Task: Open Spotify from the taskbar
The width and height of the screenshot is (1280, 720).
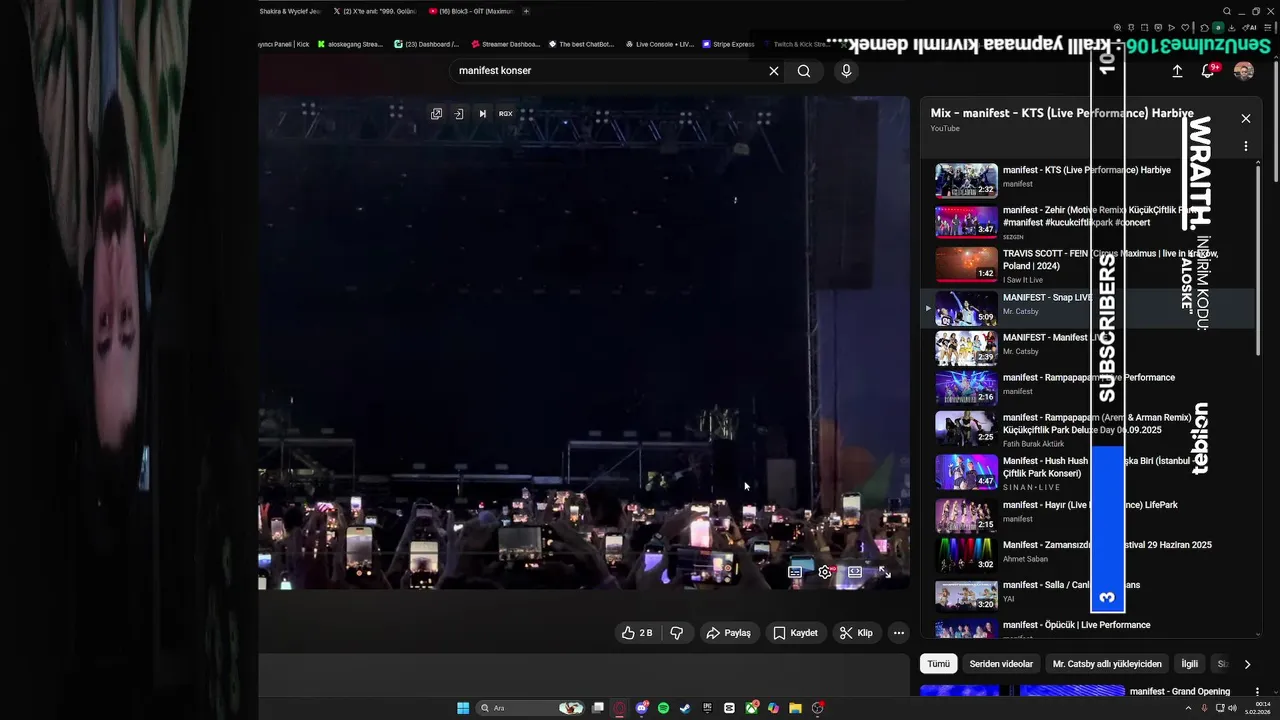Action: (x=663, y=708)
